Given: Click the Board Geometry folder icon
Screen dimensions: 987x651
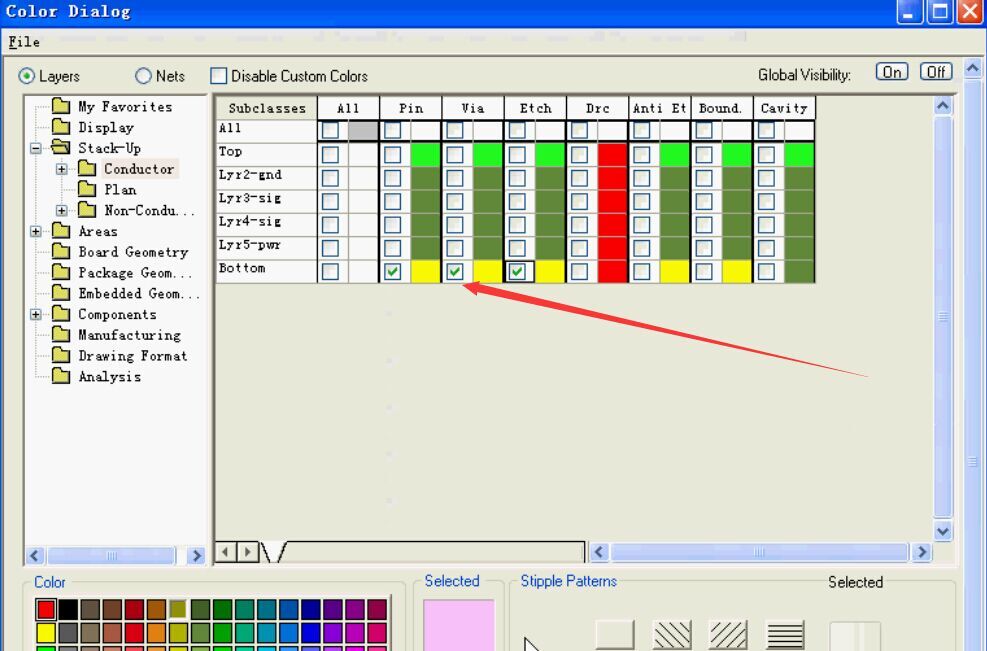Looking at the screenshot, I should point(61,251).
